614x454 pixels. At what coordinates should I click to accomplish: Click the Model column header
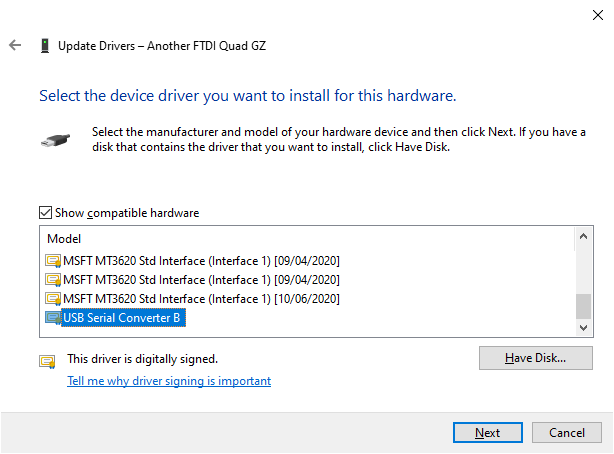64,240
